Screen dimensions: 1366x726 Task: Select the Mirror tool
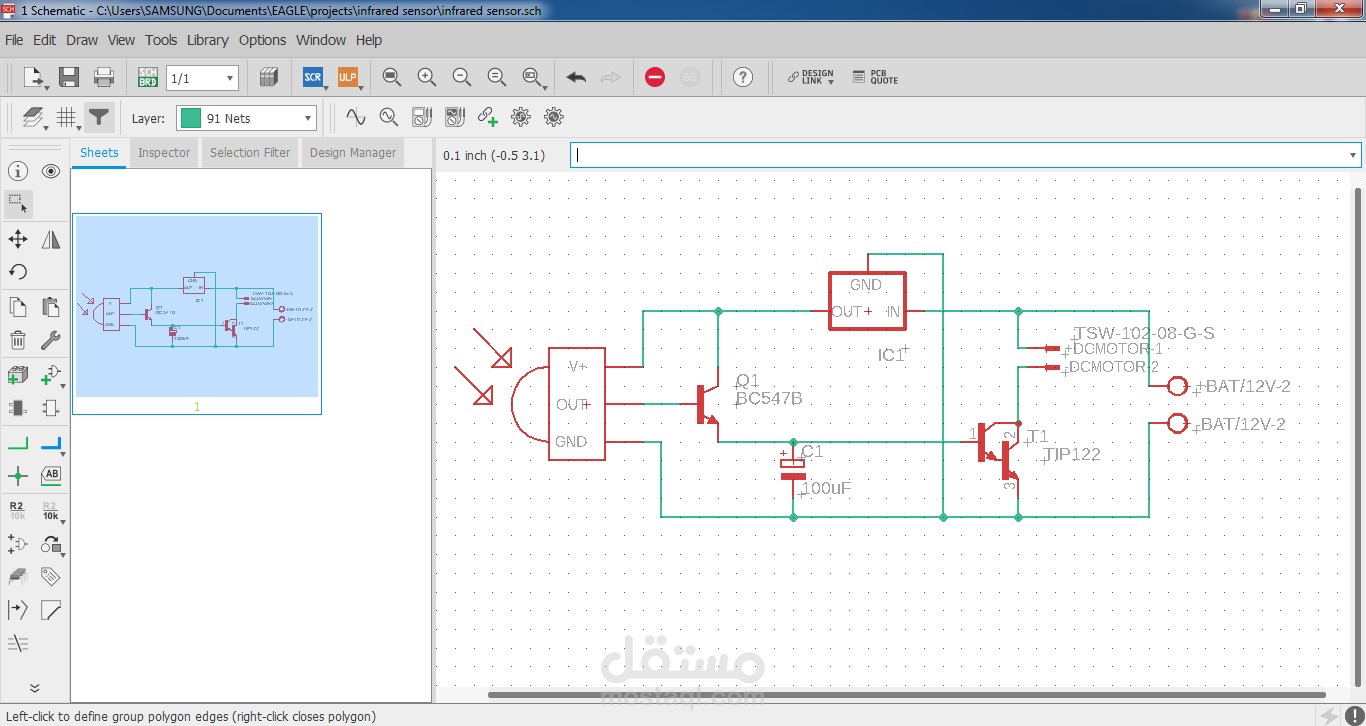pyautogui.click(x=49, y=239)
